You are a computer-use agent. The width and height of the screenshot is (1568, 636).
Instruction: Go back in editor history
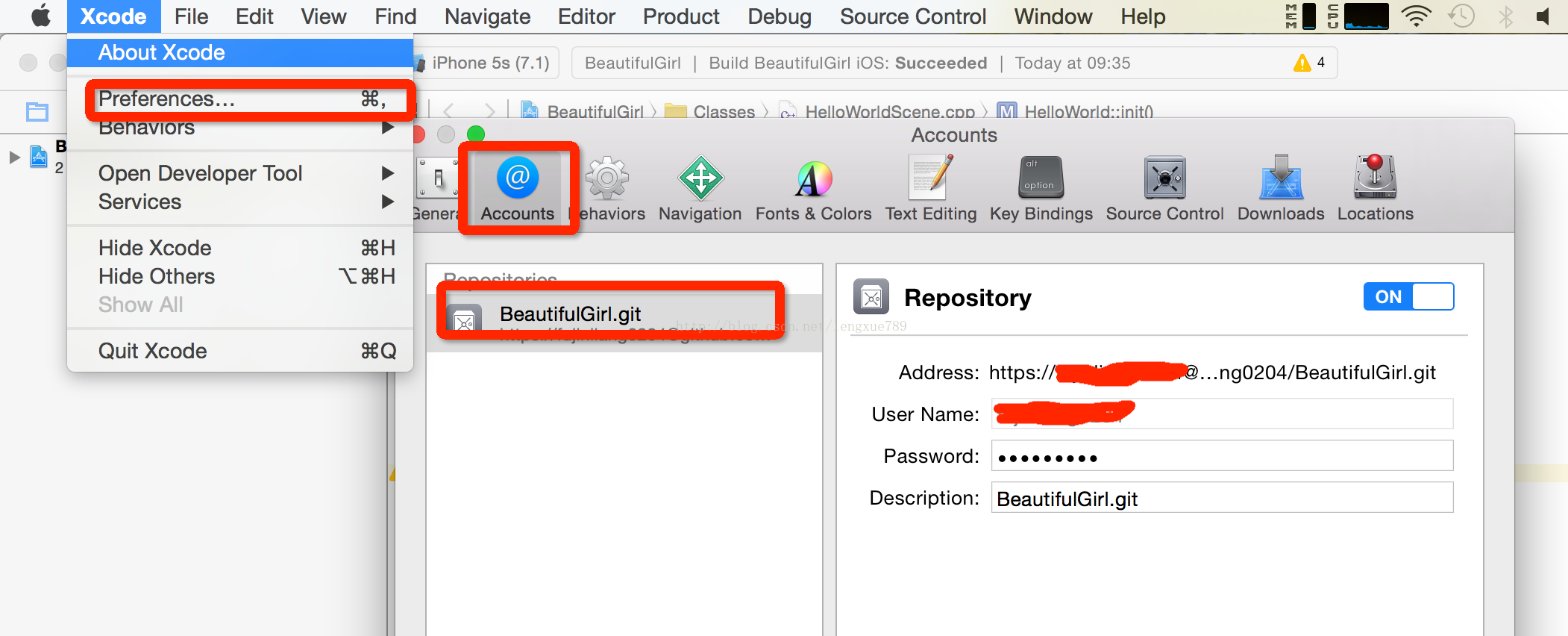coord(448,111)
